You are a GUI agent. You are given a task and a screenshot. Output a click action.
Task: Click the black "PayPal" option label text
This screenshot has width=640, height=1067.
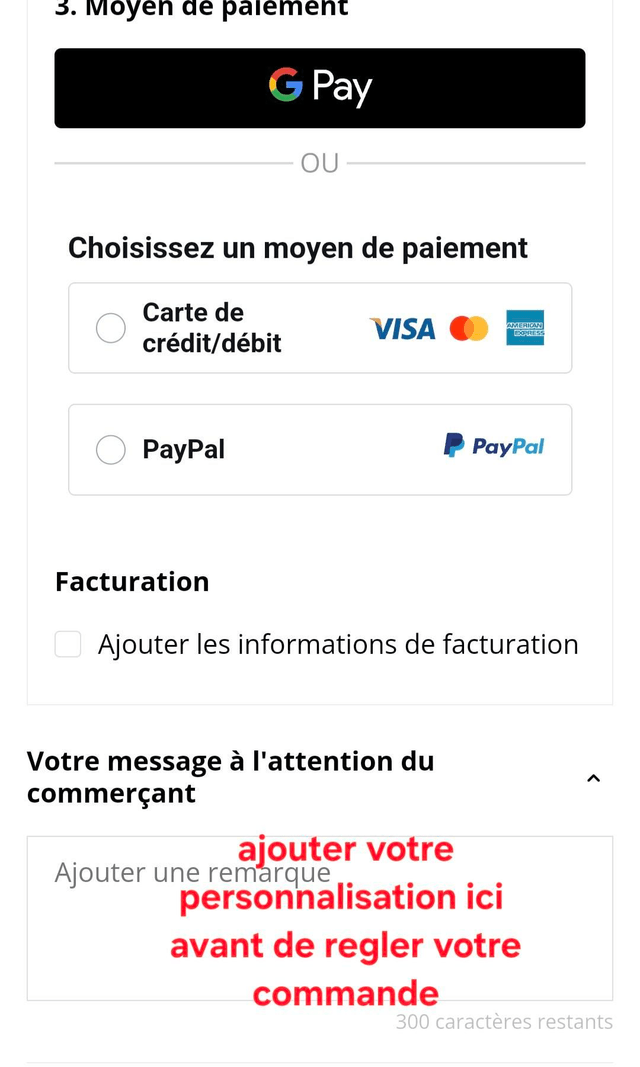(183, 450)
